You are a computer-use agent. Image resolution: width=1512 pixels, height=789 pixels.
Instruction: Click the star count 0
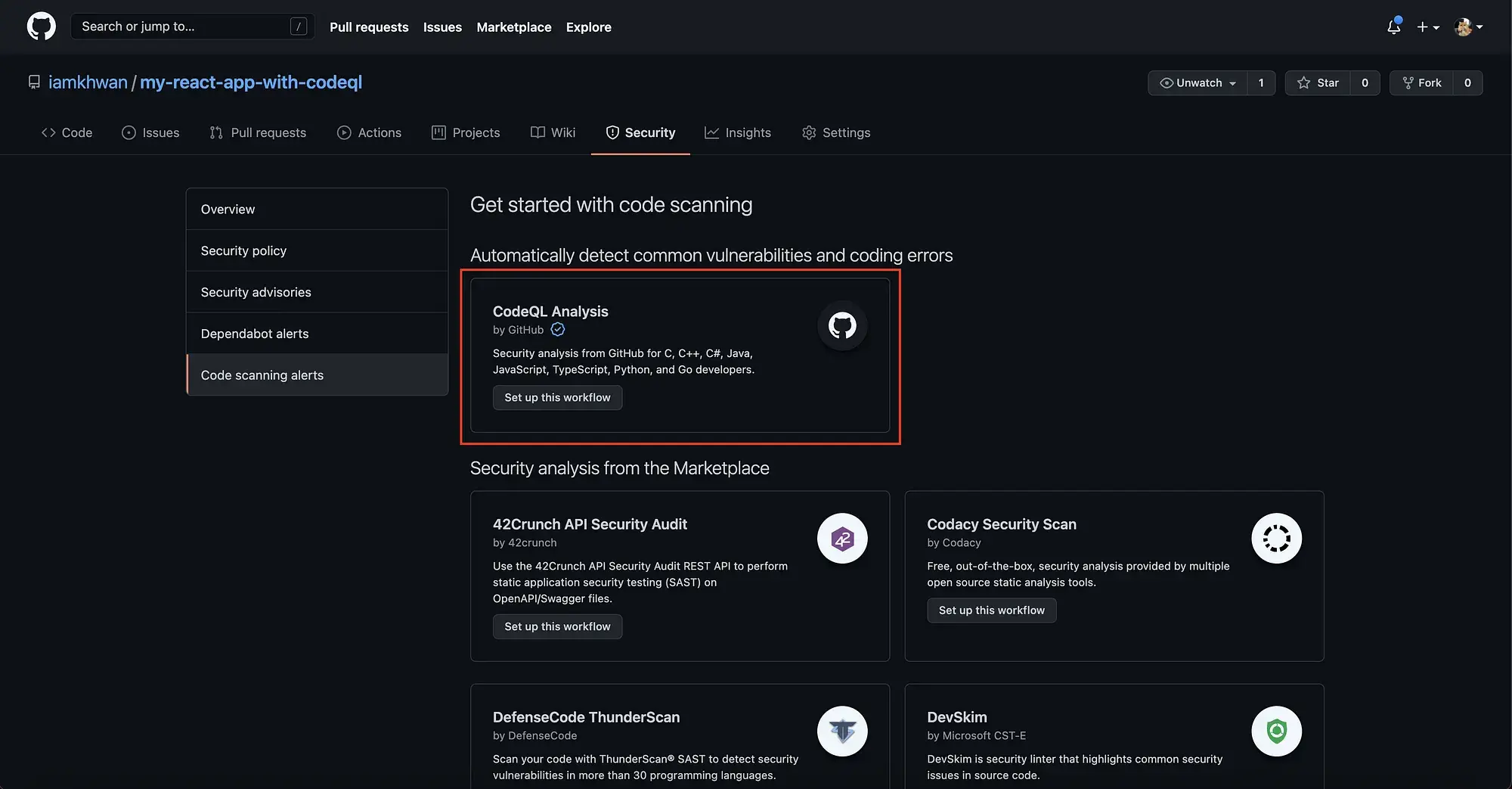coord(1365,83)
